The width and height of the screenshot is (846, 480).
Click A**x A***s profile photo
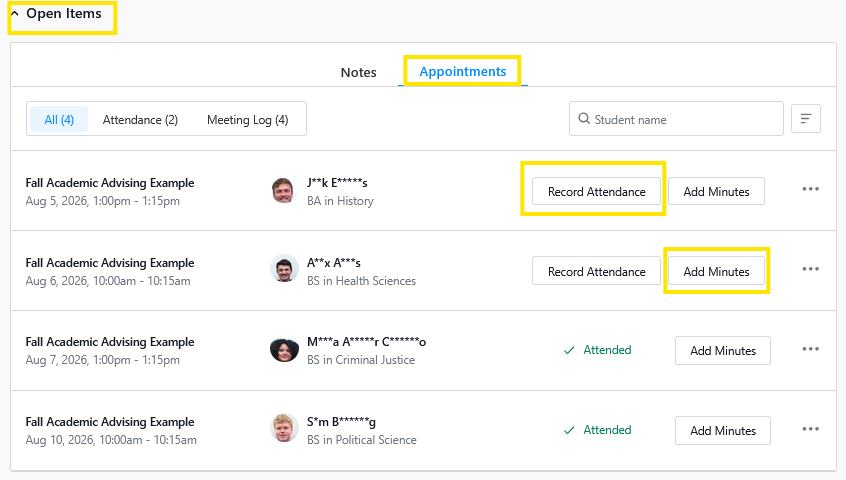(x=284, y=269)
